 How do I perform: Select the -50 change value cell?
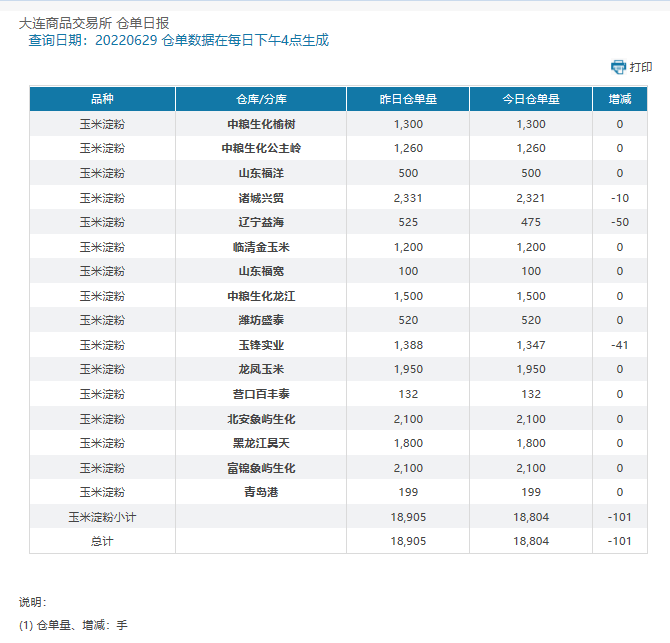click(619, 222)
